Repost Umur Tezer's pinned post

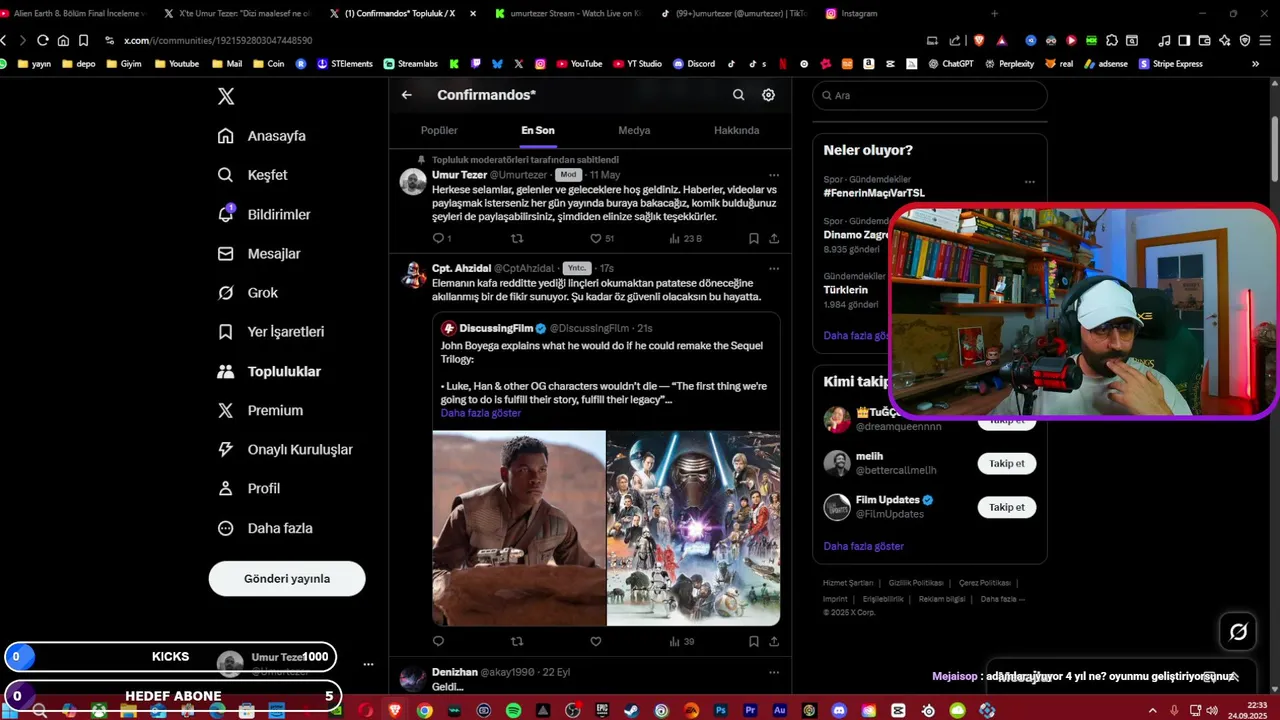(x=517, y=239)
